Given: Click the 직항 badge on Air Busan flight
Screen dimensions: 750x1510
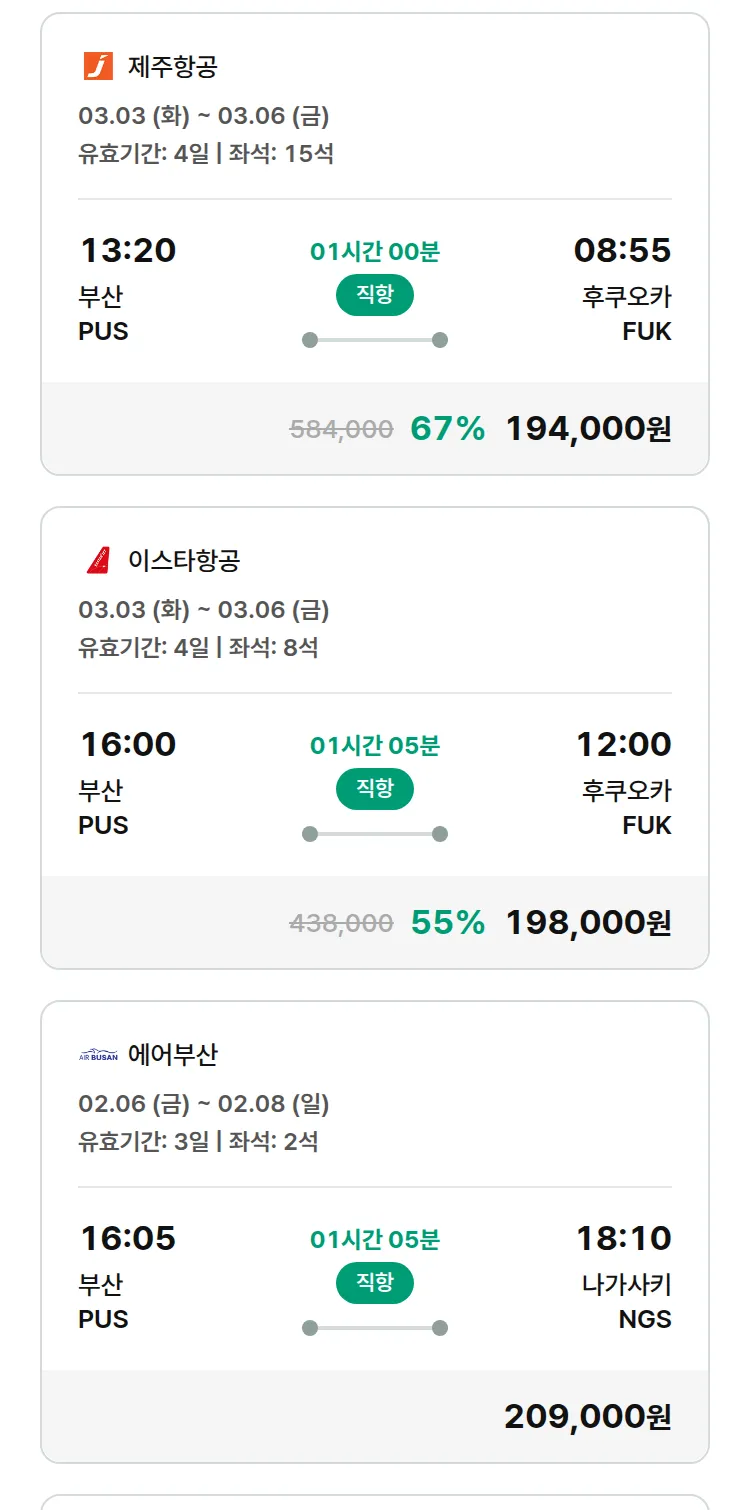Looking at the screenshot, I should click(374, 1283).
